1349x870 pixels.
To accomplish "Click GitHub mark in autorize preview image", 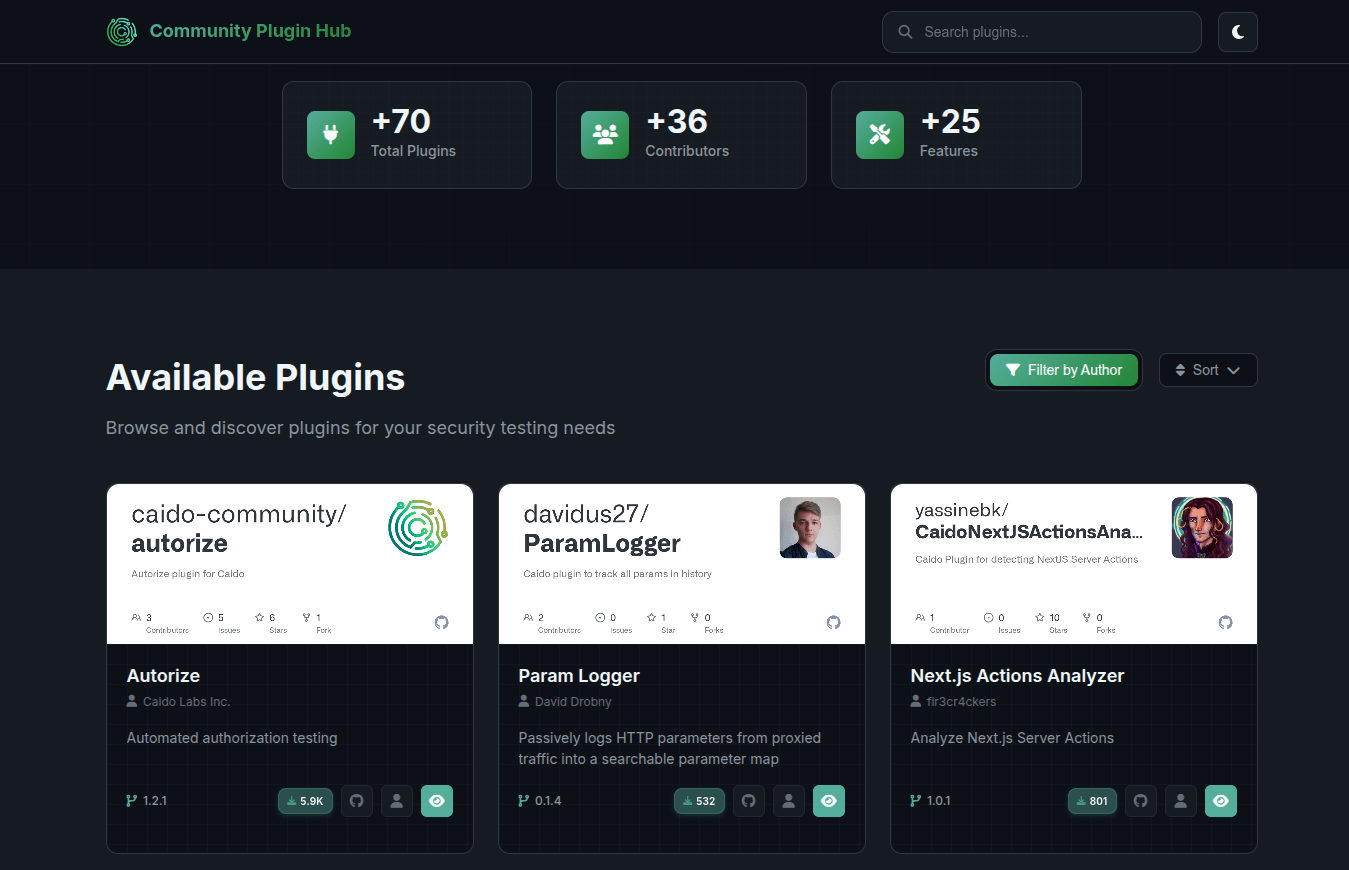I will [441, 622].
